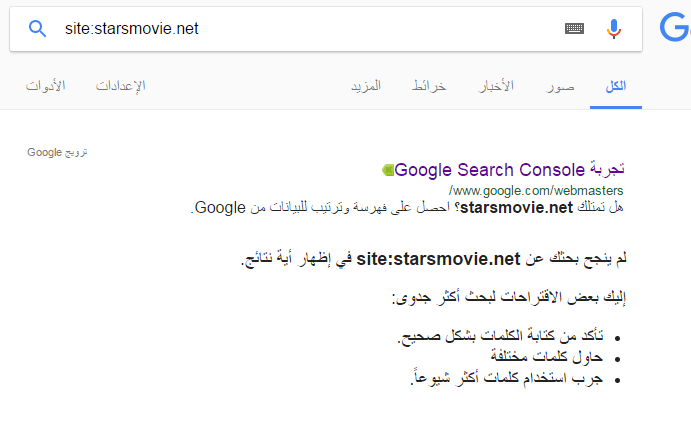691x440 pixels.
Task: Click the green icon beside Search Console title
Action: pyautogui.click(x=387, y=170)
